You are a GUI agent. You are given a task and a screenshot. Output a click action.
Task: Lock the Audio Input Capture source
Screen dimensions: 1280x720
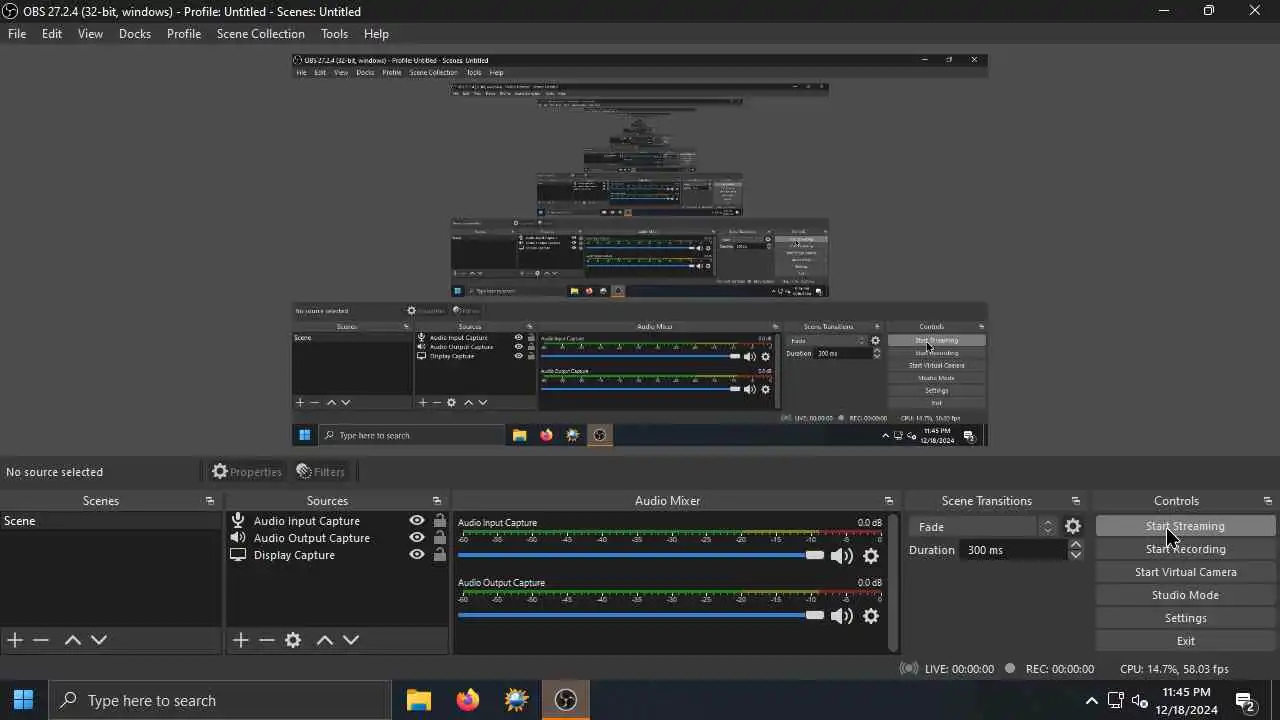(x=439, y=521)
